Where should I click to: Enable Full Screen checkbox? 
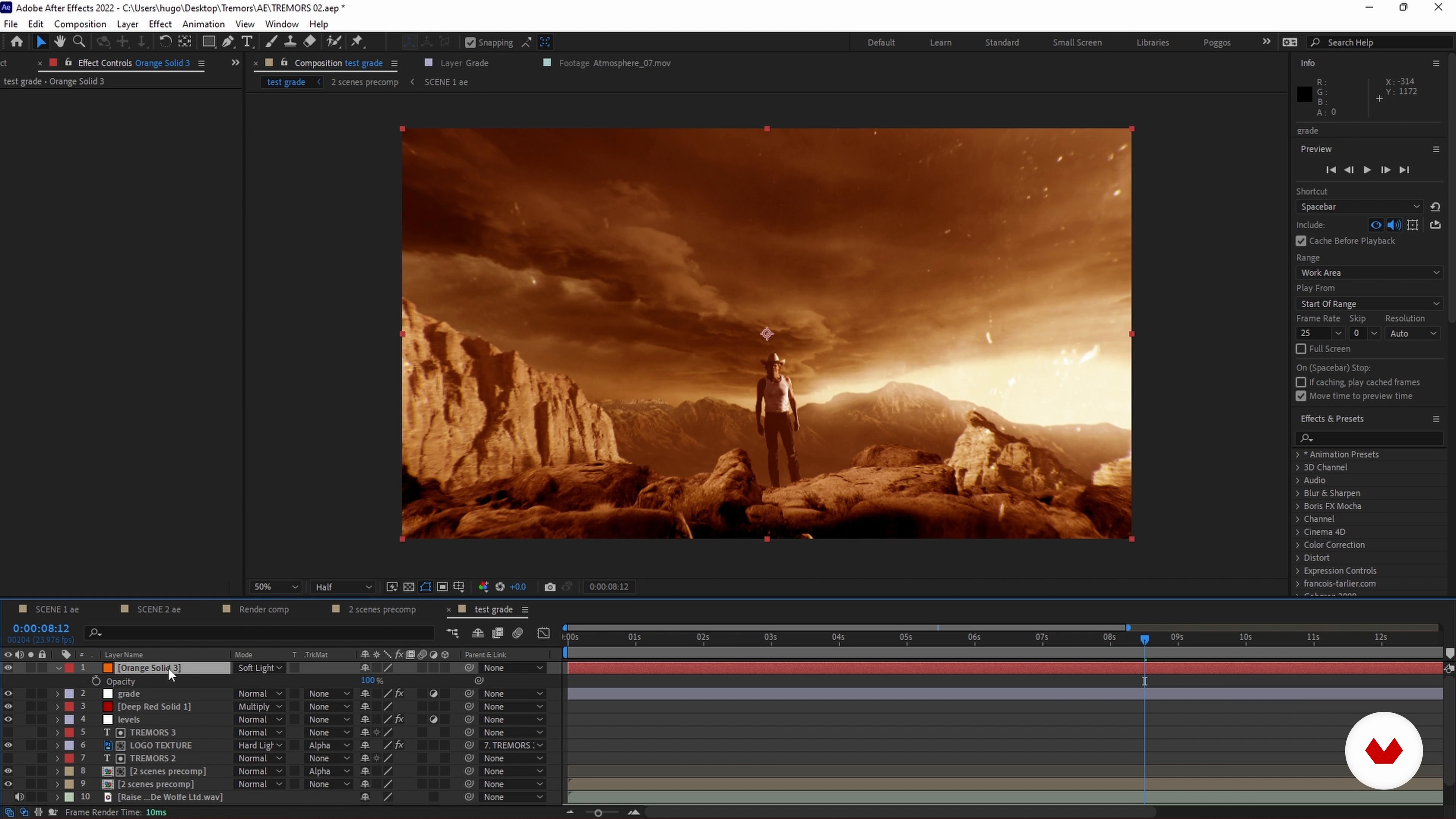[1301, 349]
